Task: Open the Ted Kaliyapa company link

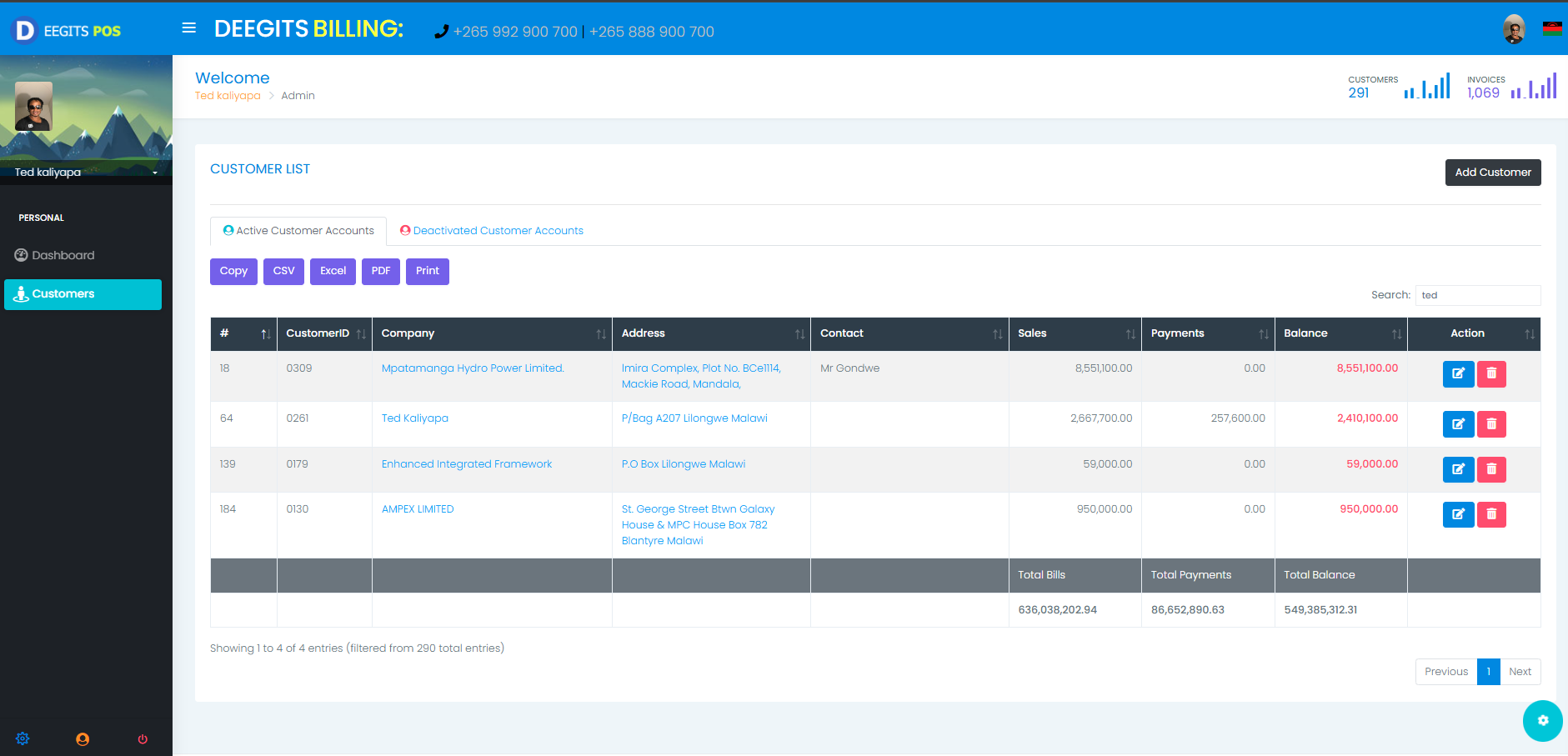Action: pyautogui.click(x=414, y=418)
